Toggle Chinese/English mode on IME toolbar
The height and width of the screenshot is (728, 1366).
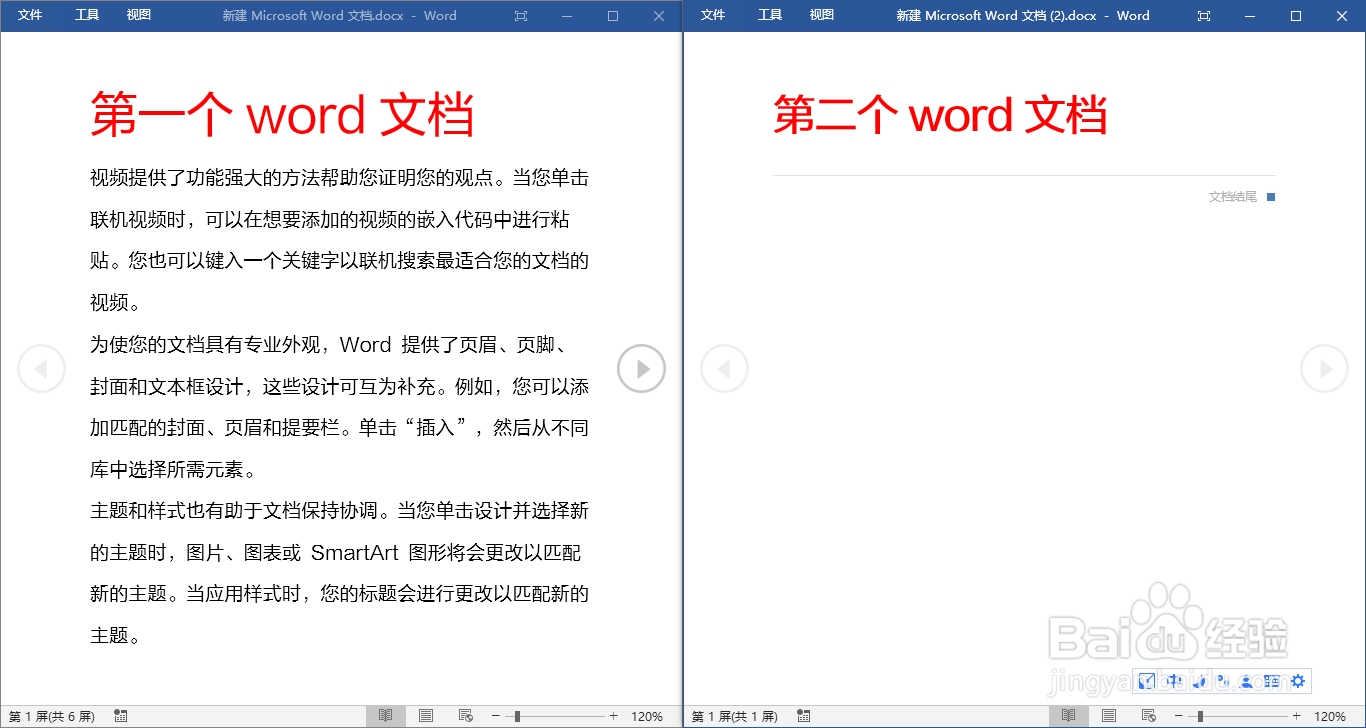[1174, 681]
